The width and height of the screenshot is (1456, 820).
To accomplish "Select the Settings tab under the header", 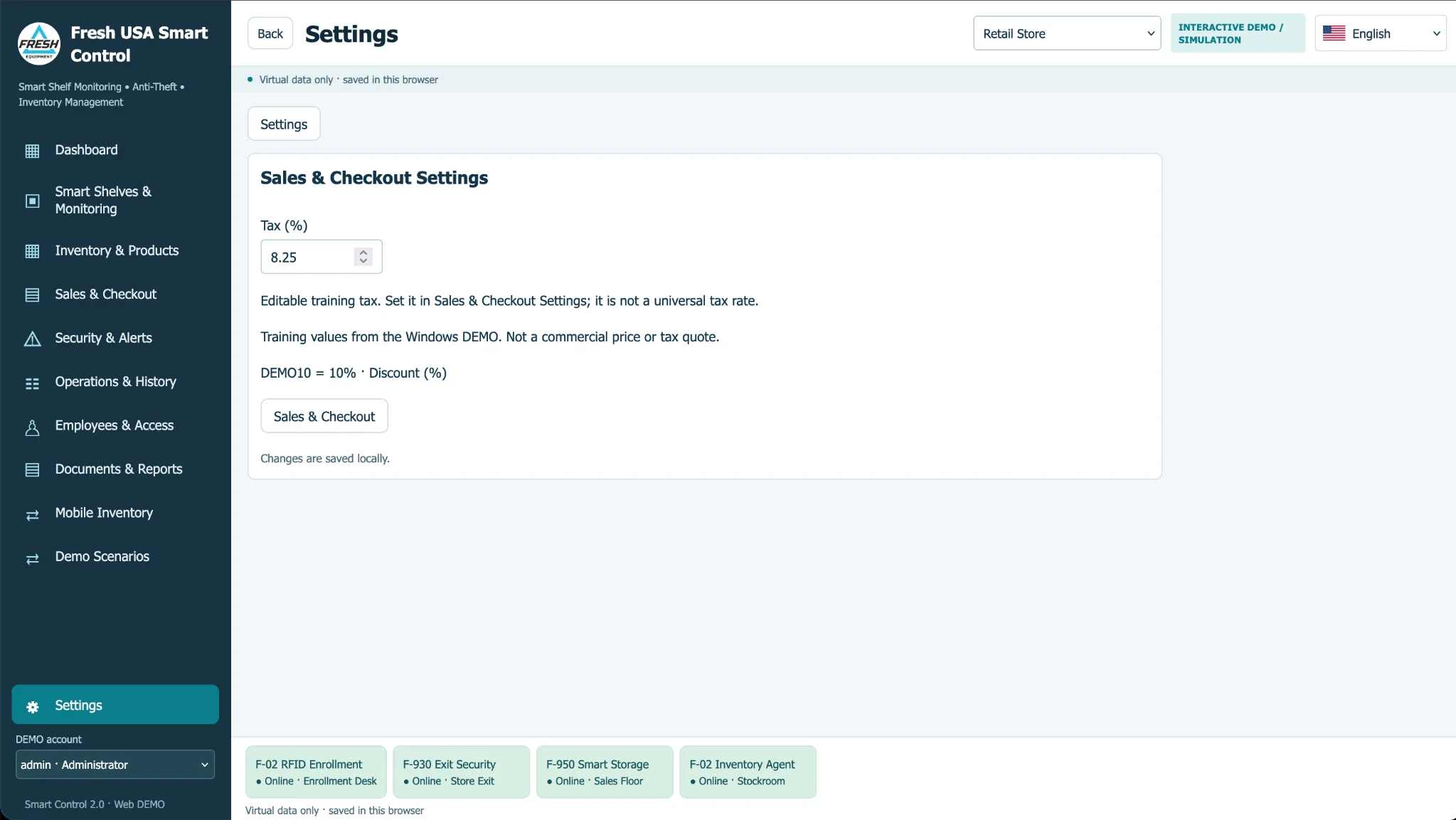I will 284,124.
